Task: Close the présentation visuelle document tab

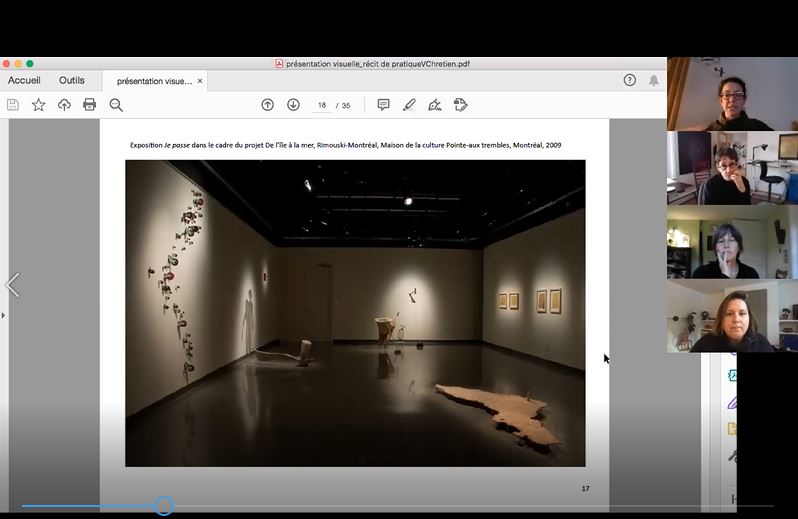Action: coord(200,81)
